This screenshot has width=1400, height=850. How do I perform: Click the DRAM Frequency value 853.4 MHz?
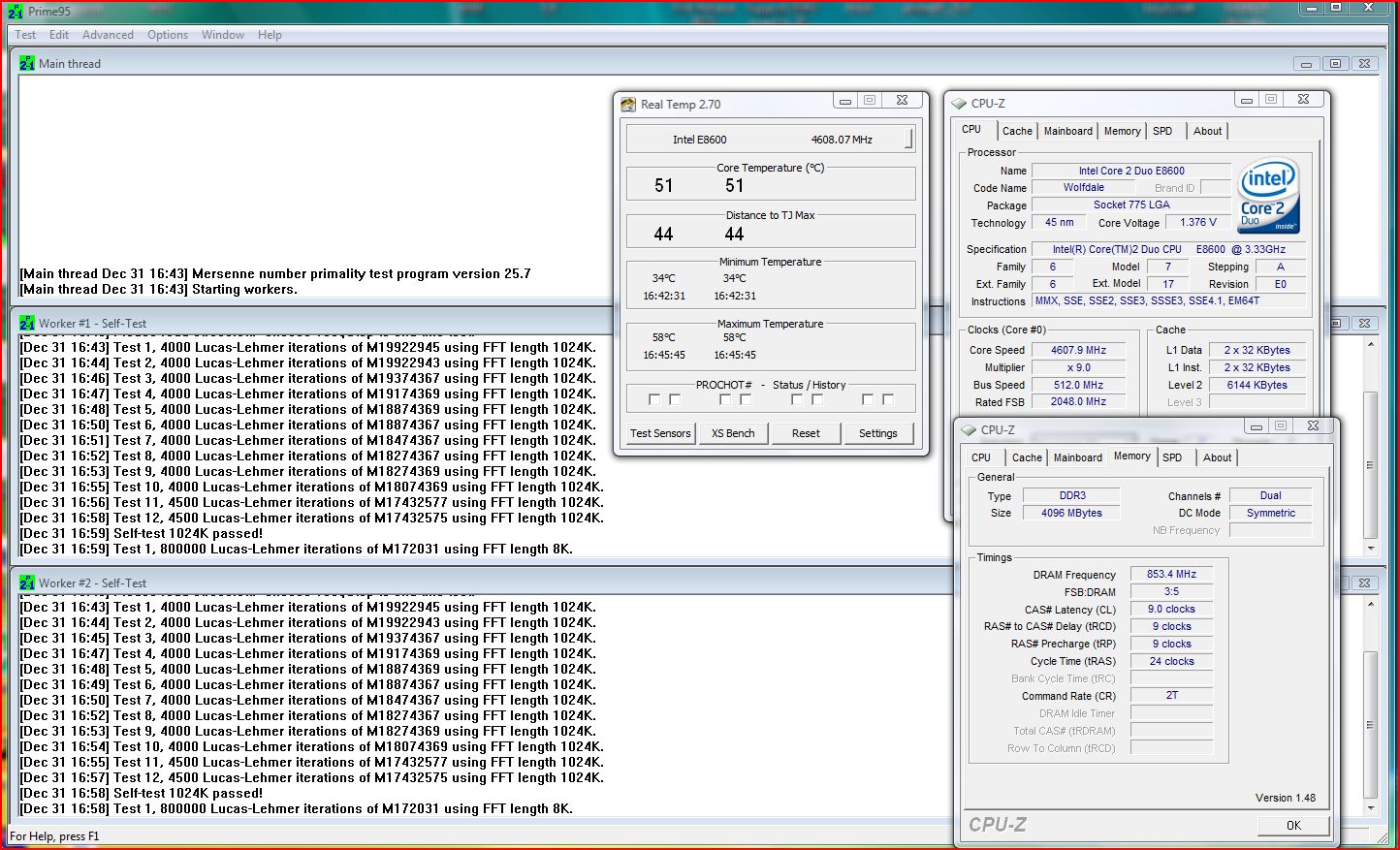tap(1171, 574)
